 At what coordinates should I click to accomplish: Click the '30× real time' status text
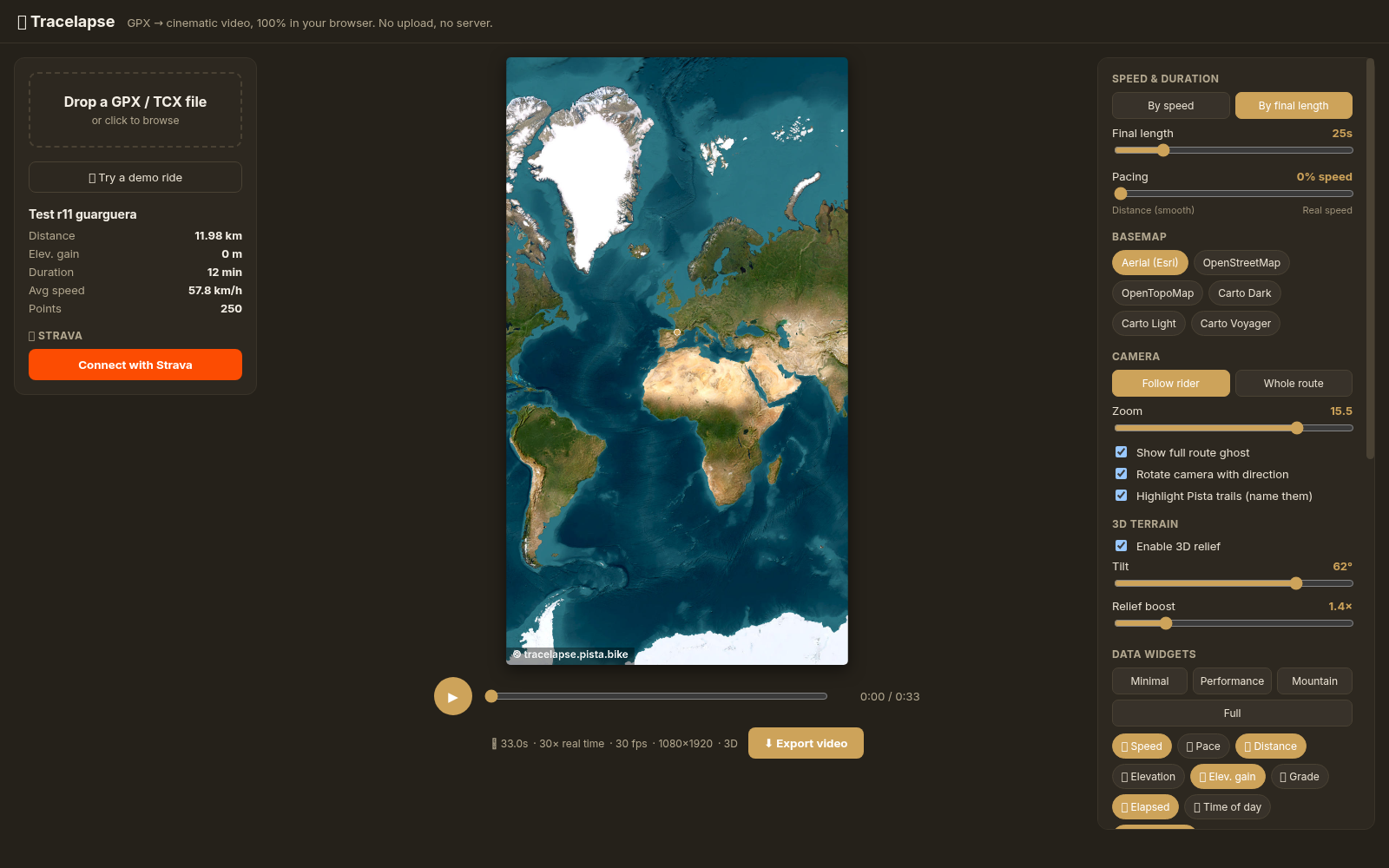click(x=572, y=744)
